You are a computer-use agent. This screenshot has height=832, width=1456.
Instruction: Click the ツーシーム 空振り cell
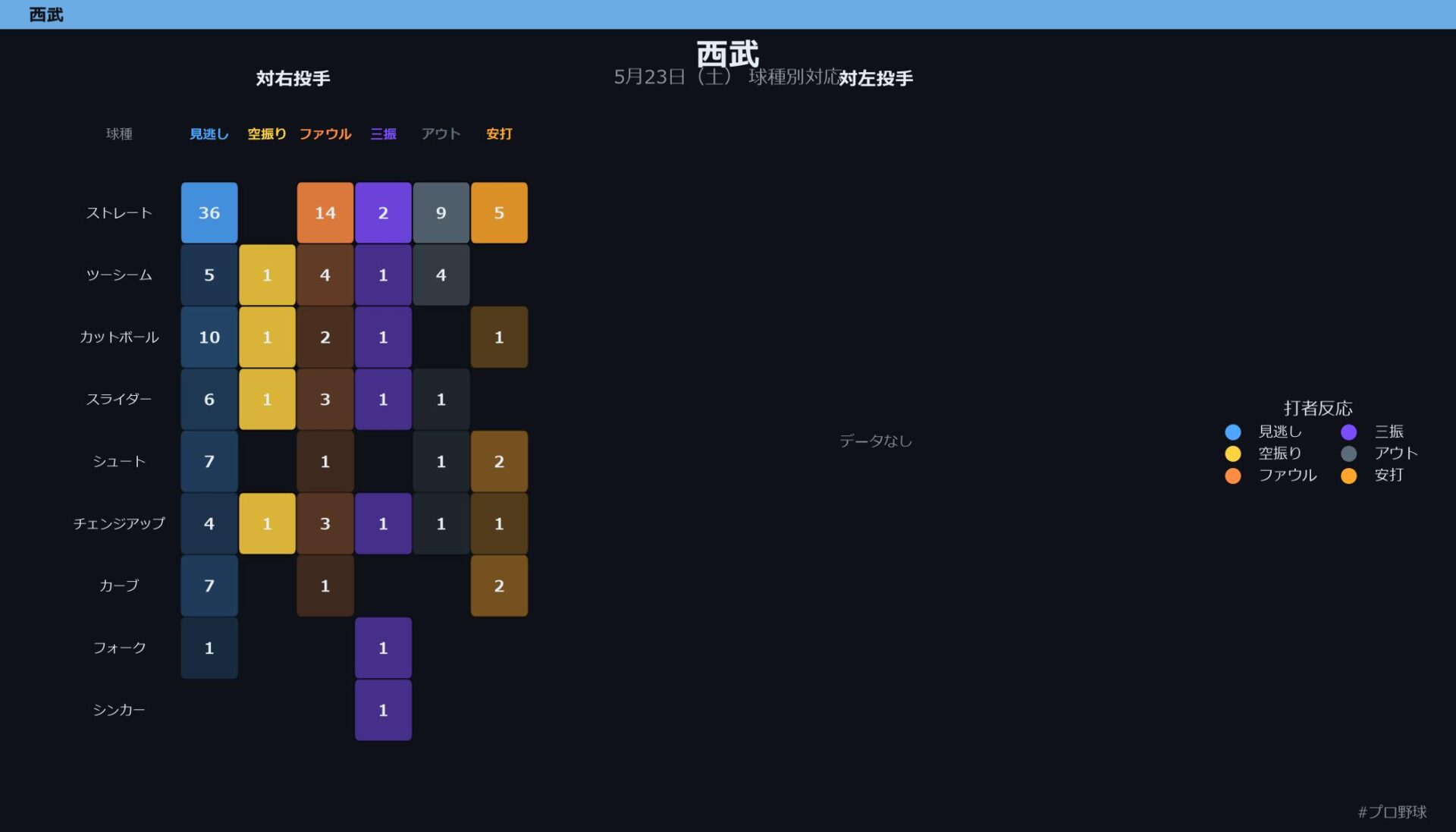pyautogui.click(x=267, y=275)
